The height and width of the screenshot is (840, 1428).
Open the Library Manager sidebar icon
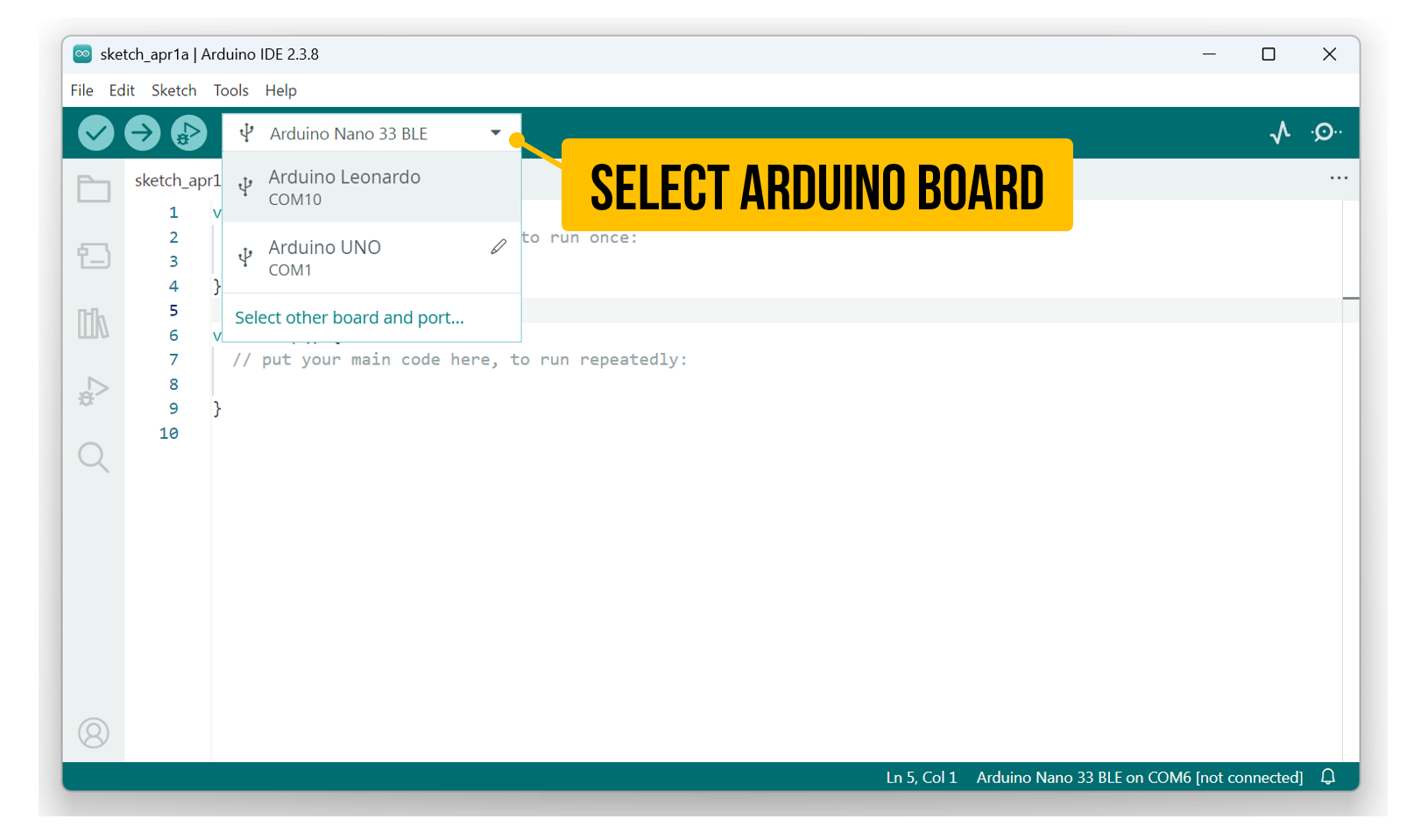pyautogui.click(x=94, y=323)
